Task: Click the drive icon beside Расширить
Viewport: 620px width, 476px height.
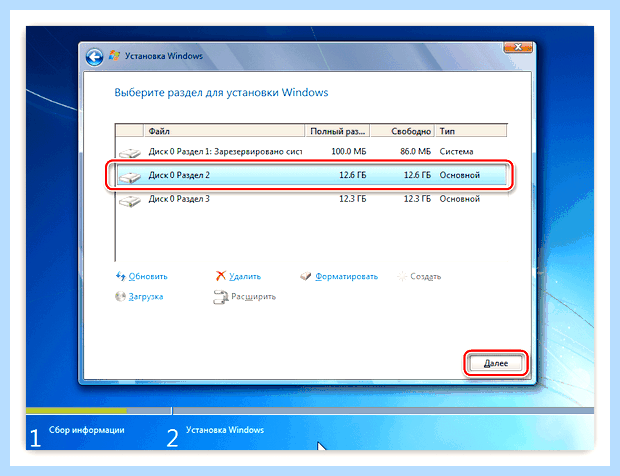Action: 221,297
